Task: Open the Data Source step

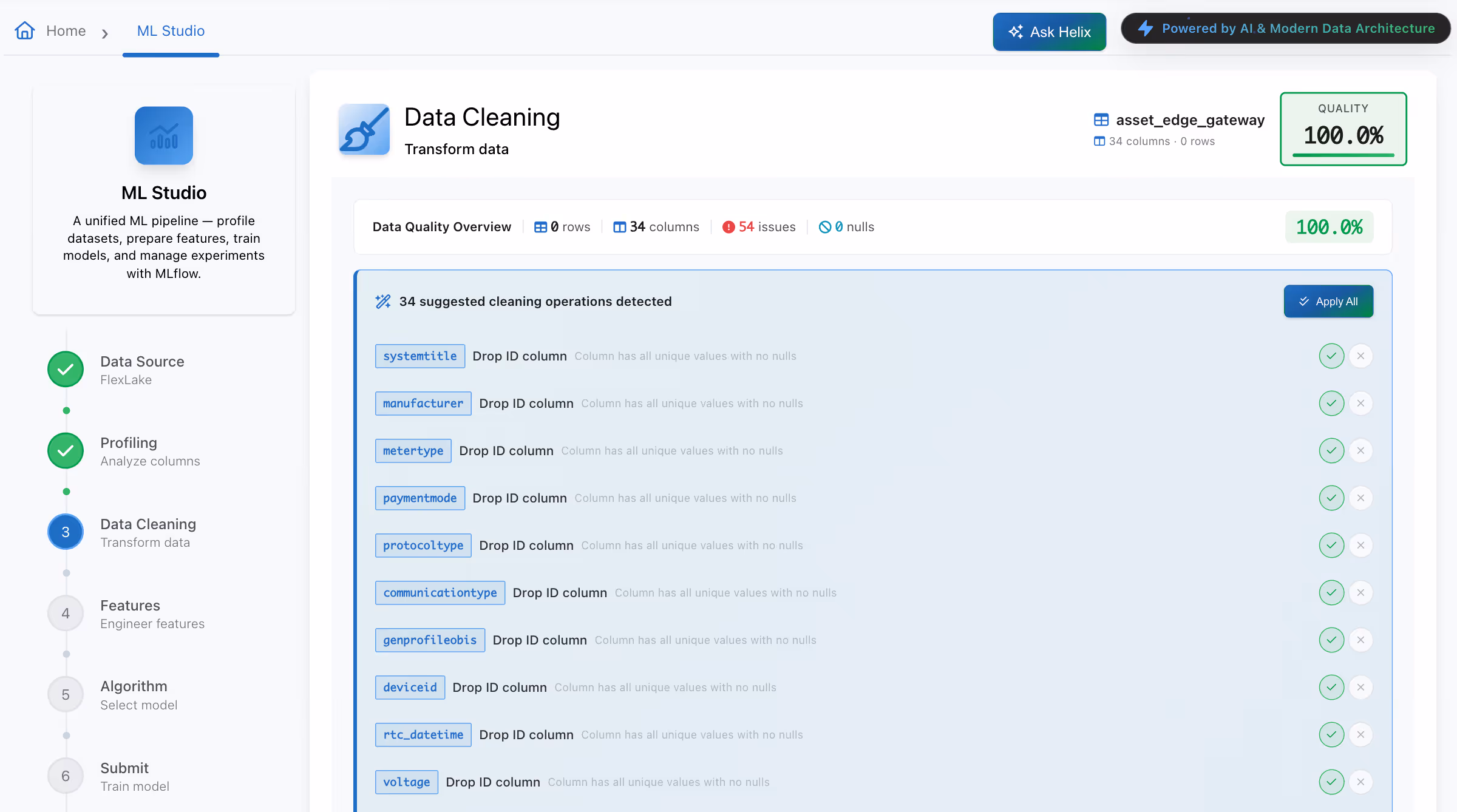Action: [x=142, y=370]
